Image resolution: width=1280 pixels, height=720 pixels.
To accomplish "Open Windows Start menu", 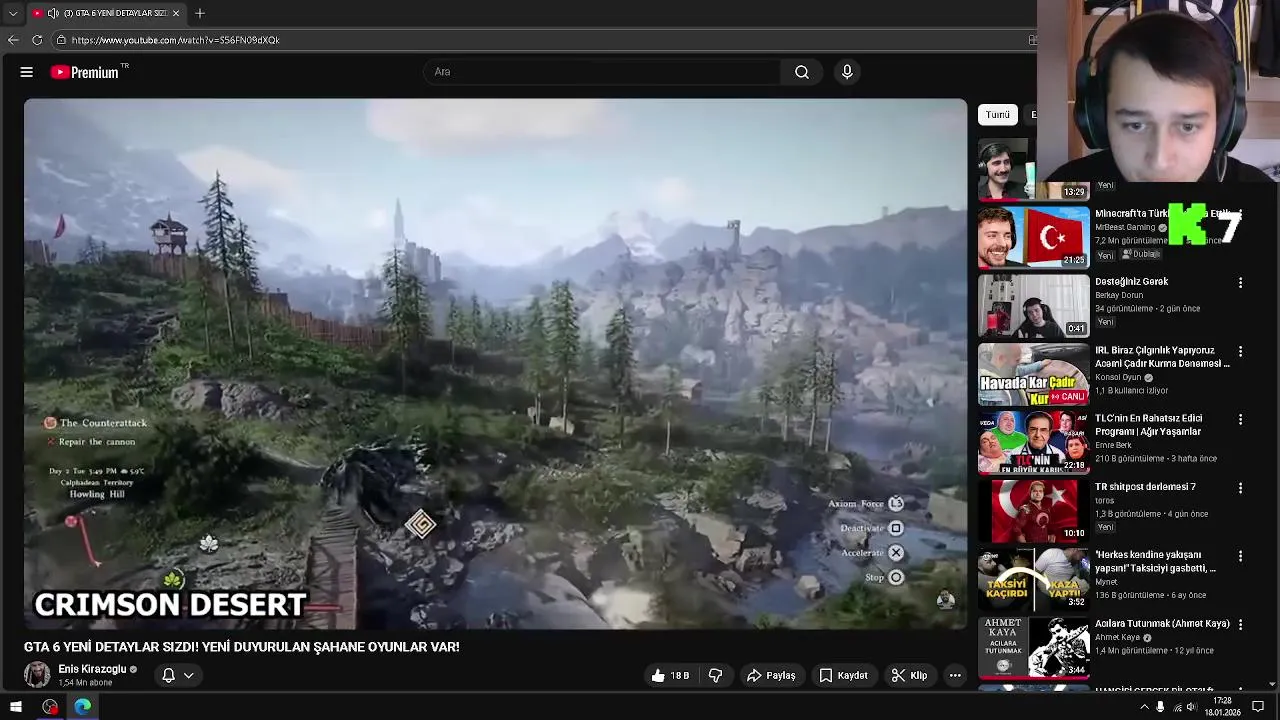I will click(x=16, y=707).
